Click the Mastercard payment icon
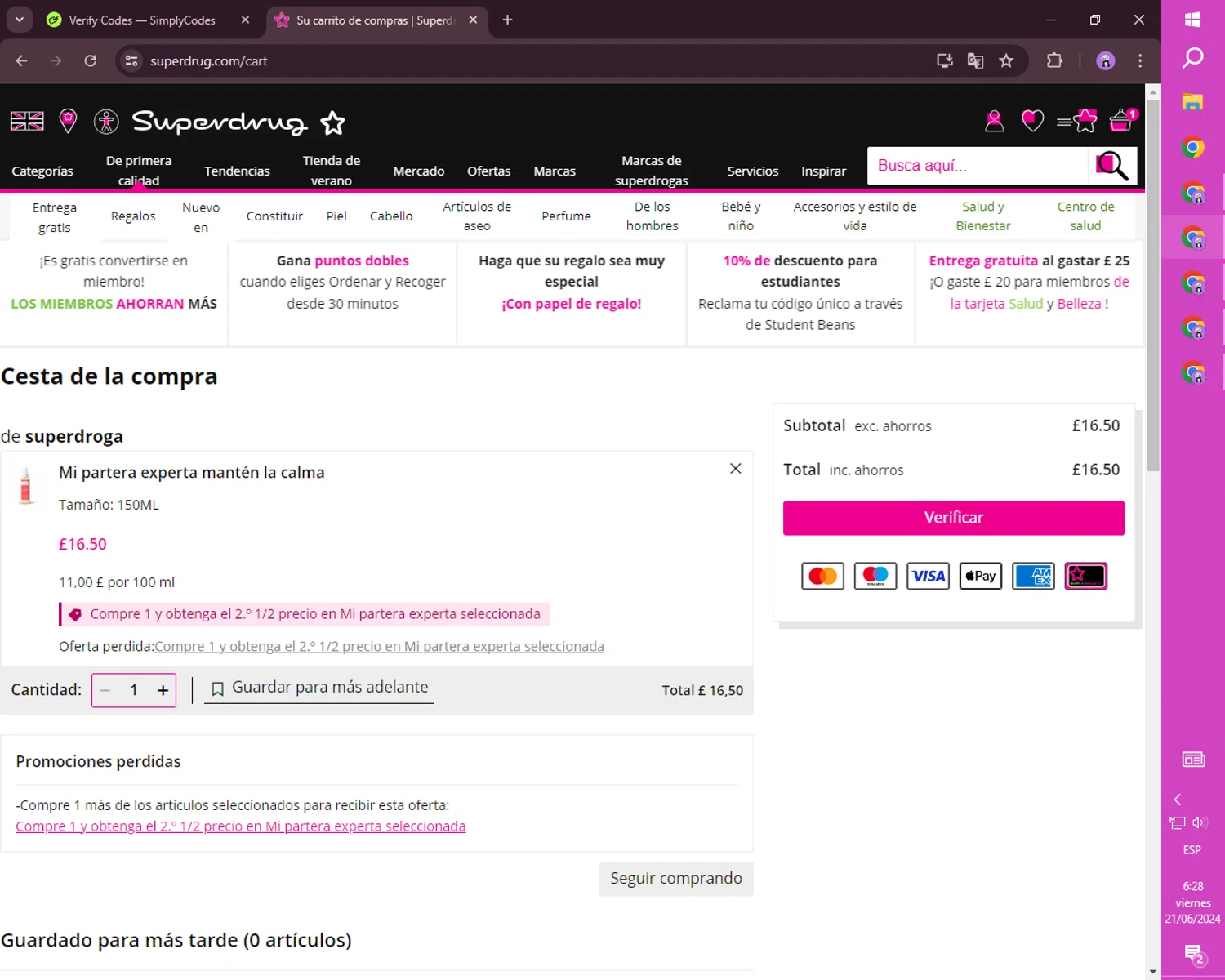Viewport: 1225px width, 980px height. pyautogui.click(x=822, y=576)
